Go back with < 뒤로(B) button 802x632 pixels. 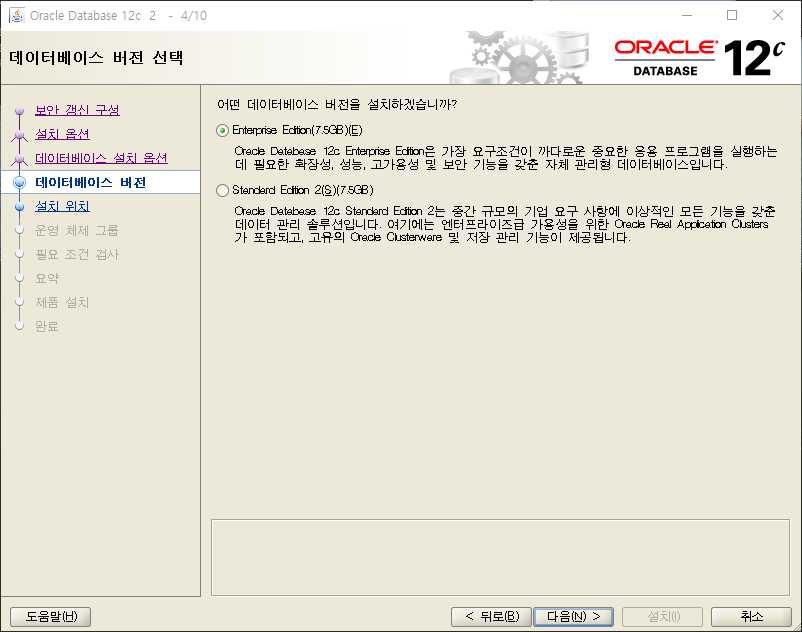point(492,617)
